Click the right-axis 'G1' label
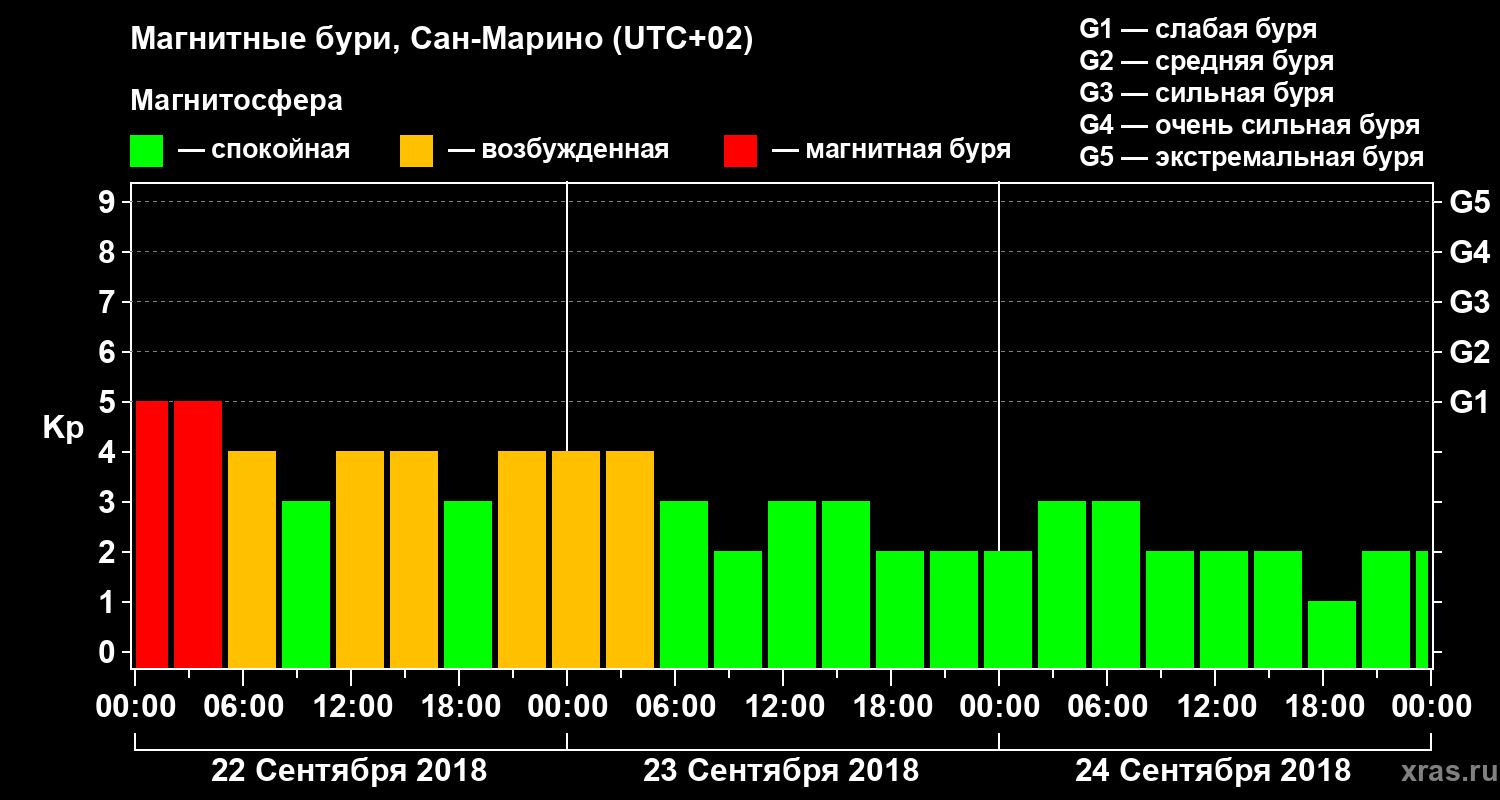Viewport: 1500px width, 800px height. point(1469,402)
